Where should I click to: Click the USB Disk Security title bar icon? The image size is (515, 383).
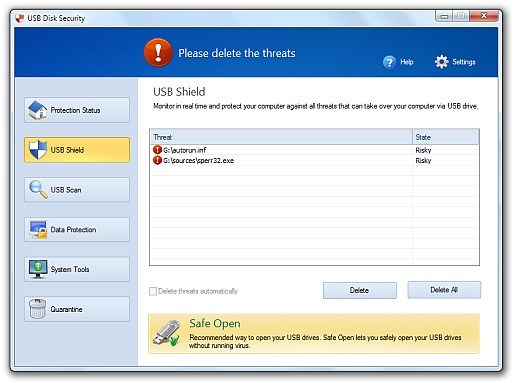[20, 18]
